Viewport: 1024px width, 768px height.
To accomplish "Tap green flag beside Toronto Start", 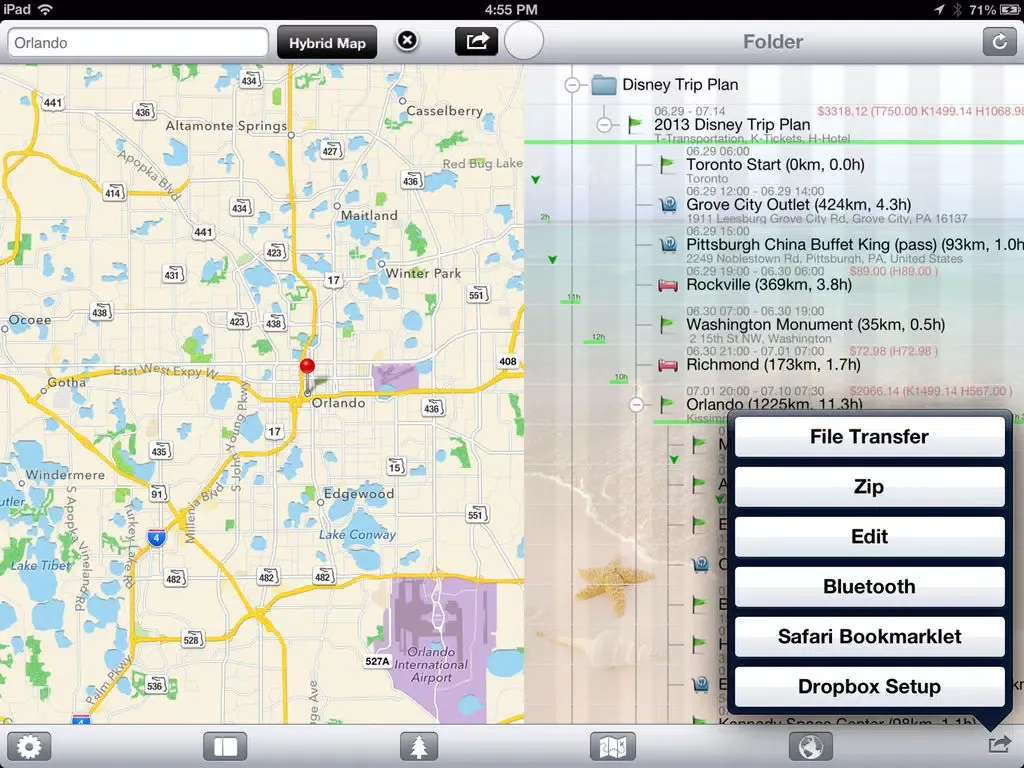I will pyautogui.click(x=667, y=164).
